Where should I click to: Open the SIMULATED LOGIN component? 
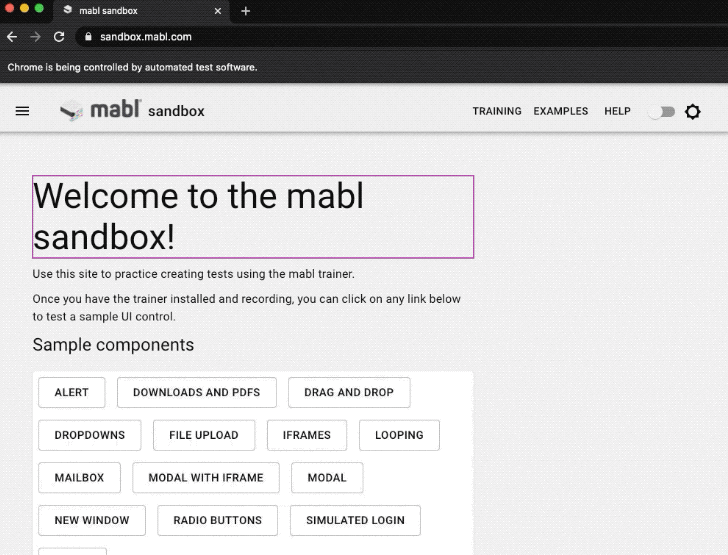coord(355,520)
